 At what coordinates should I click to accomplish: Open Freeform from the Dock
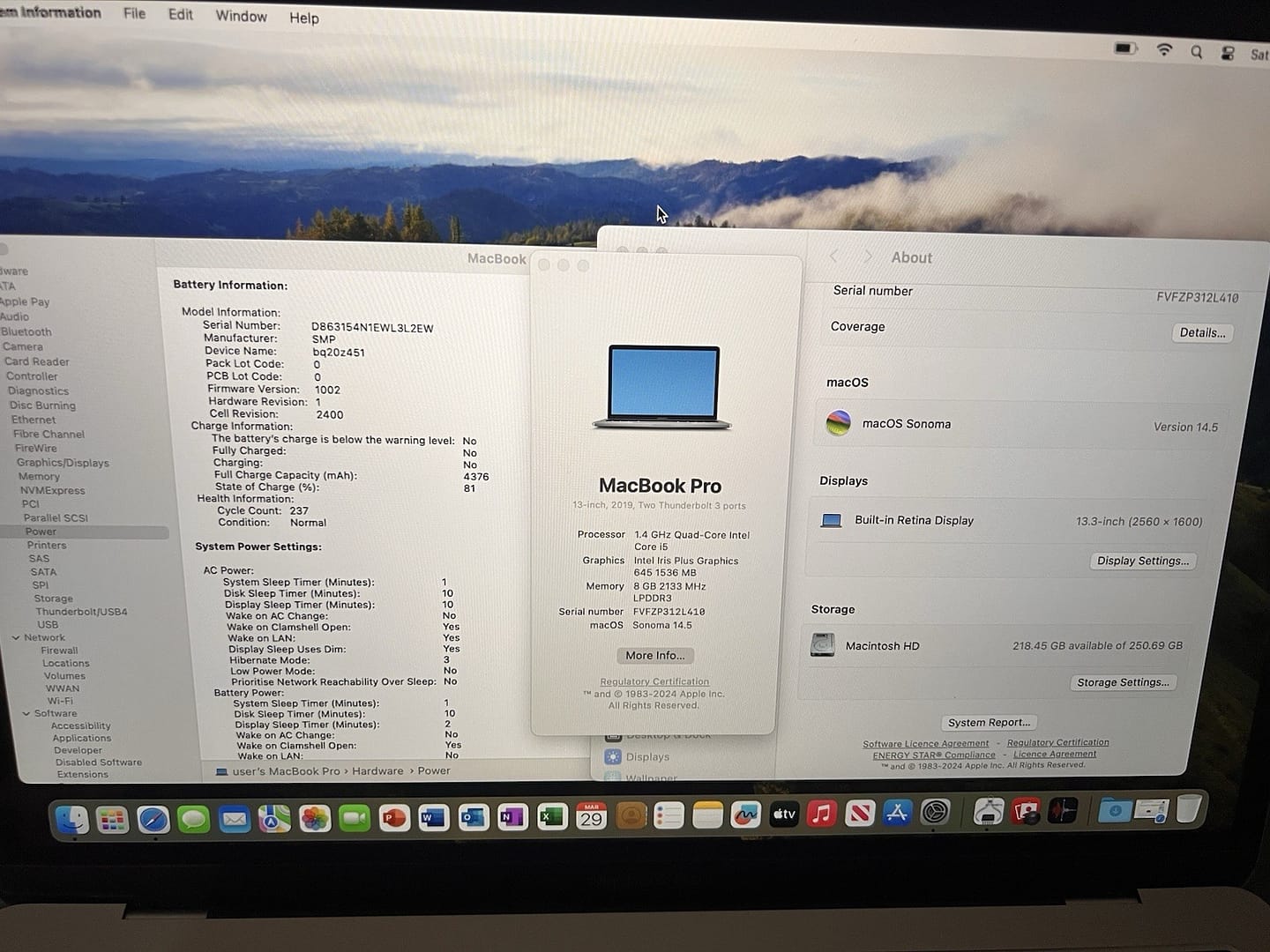coord(746,815)
